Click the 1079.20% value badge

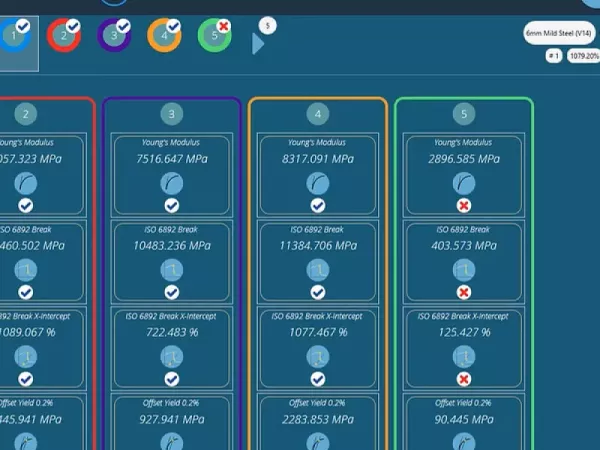click(x=583, y=57)
